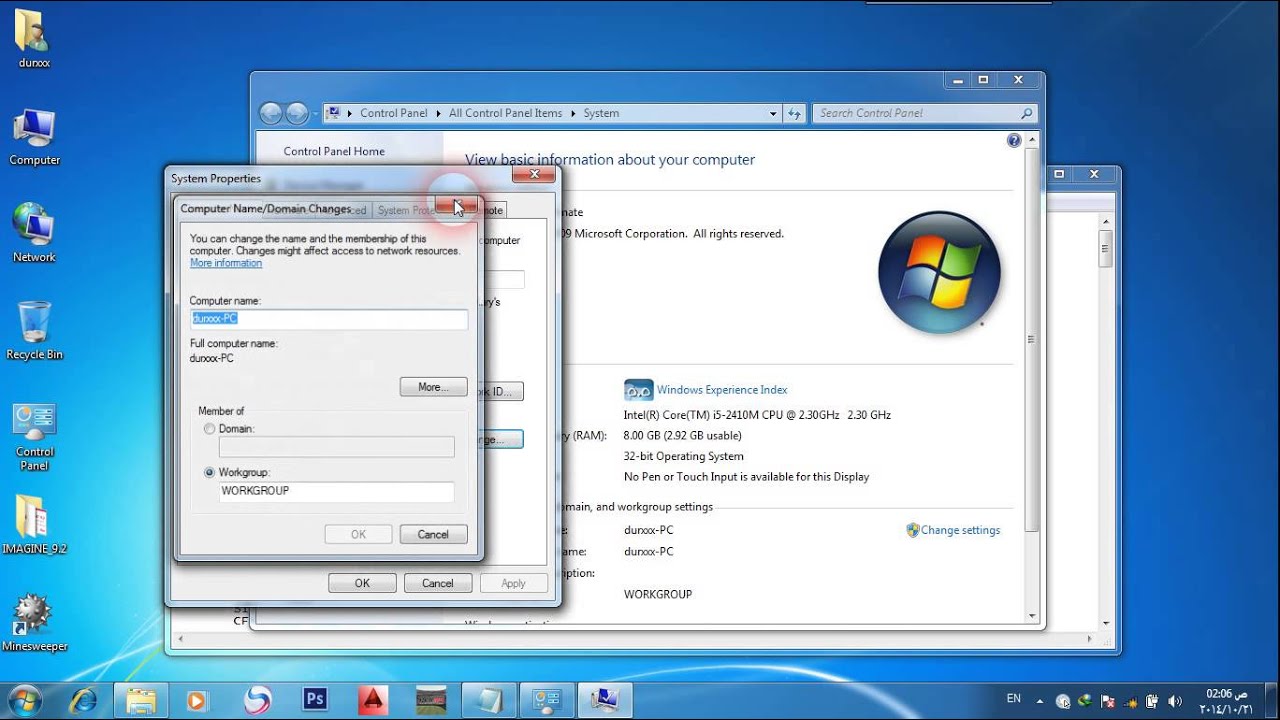Click the Computer name text field

coord(328,319)
